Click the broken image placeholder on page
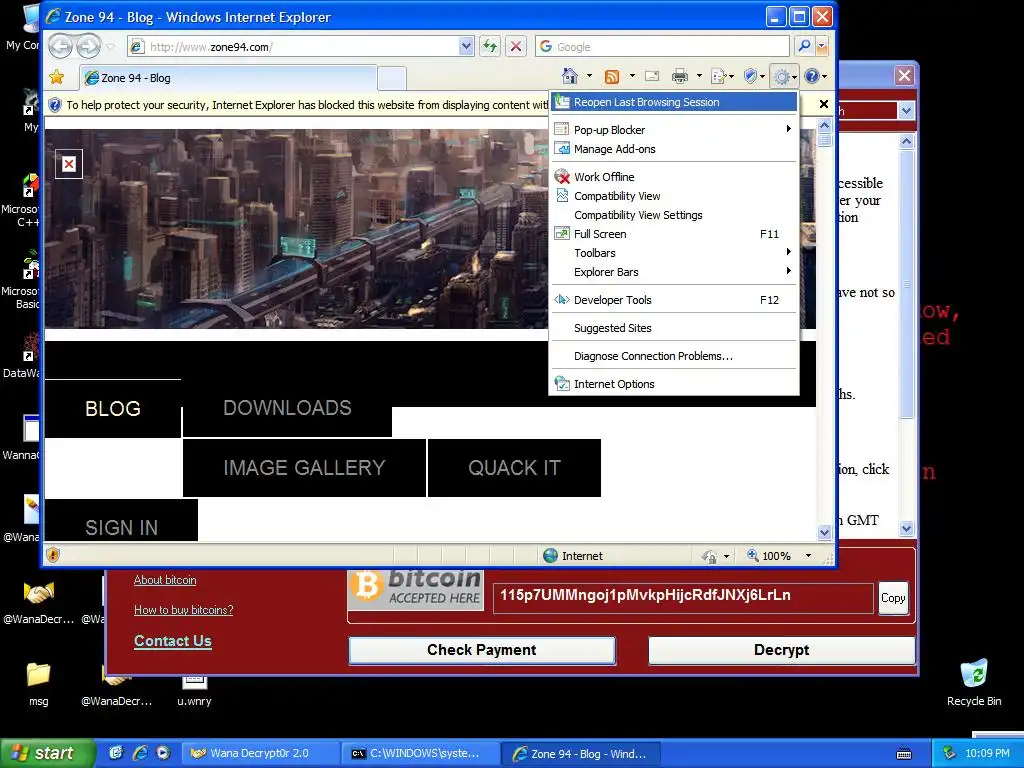This screenshot has width=1024, height=768. point(69,164)
